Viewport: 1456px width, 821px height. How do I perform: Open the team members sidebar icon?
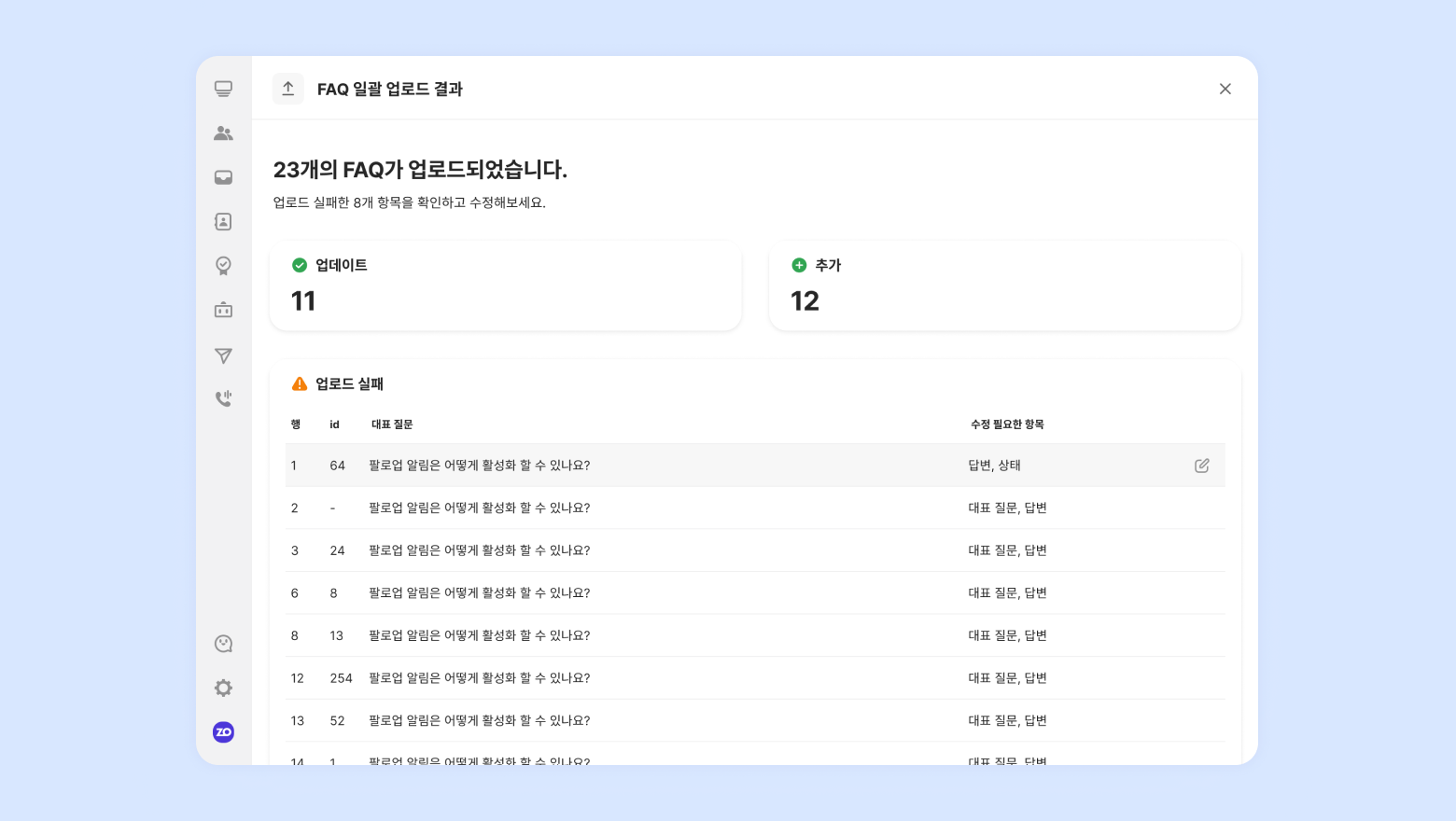pyautogui.click(x=223, y=133)
